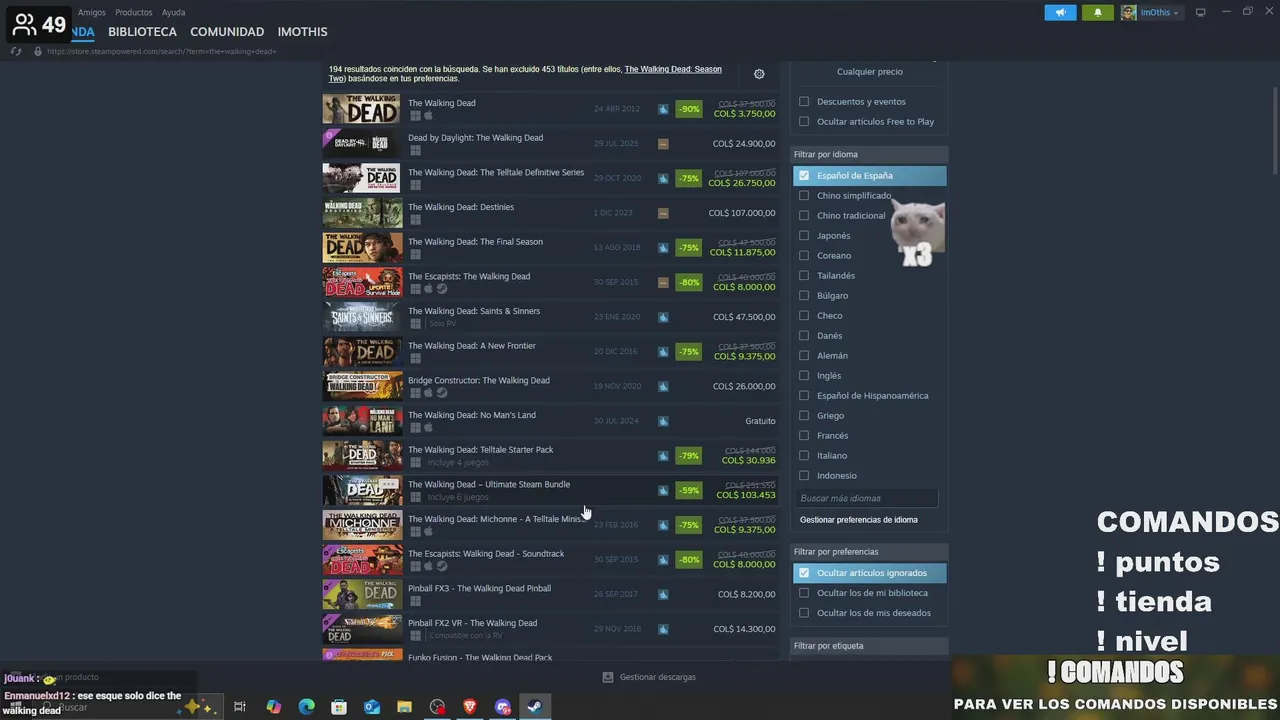Open File Explorer from the taskbar
The height and width of the screenshot is (720, 1280).
coord(404,707)
